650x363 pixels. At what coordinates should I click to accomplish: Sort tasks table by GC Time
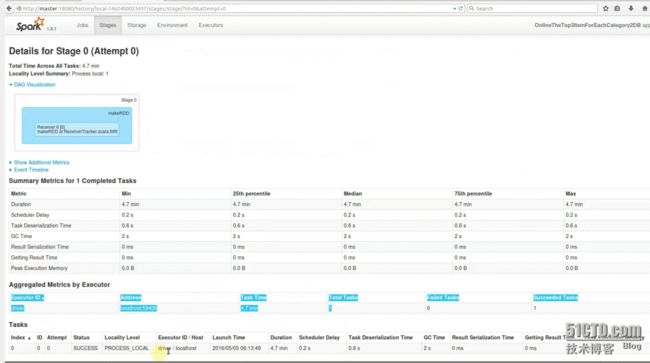click(434, 338)
